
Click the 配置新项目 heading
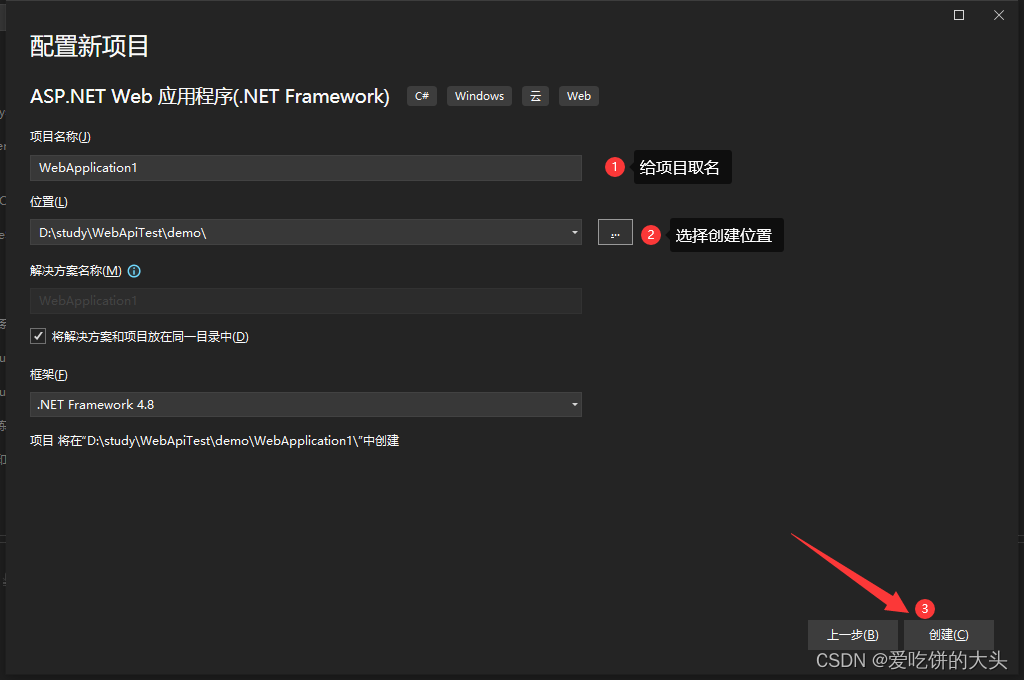[x=89, y=46]
